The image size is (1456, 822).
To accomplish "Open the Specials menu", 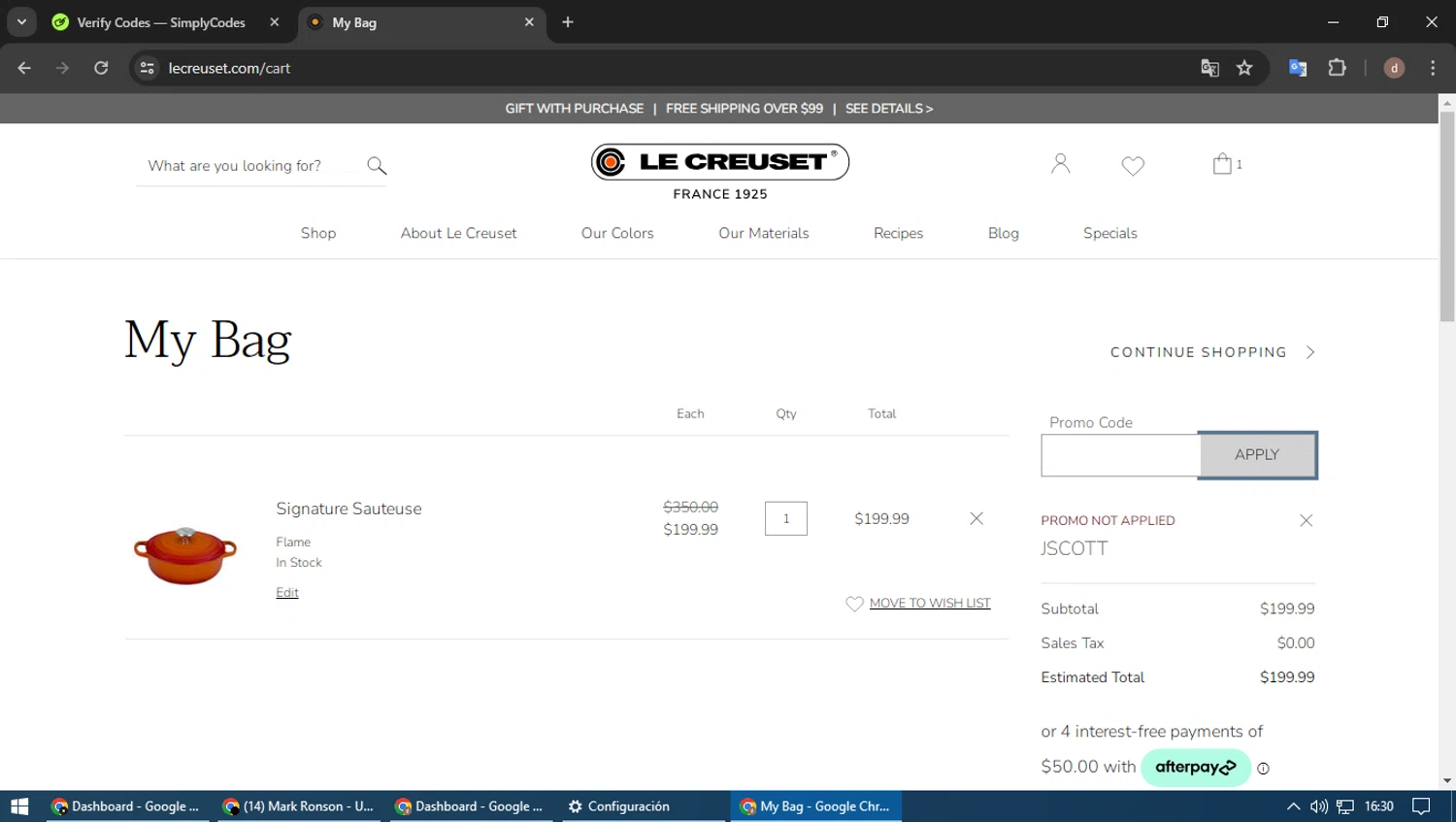I will [x=1110, y=233].
